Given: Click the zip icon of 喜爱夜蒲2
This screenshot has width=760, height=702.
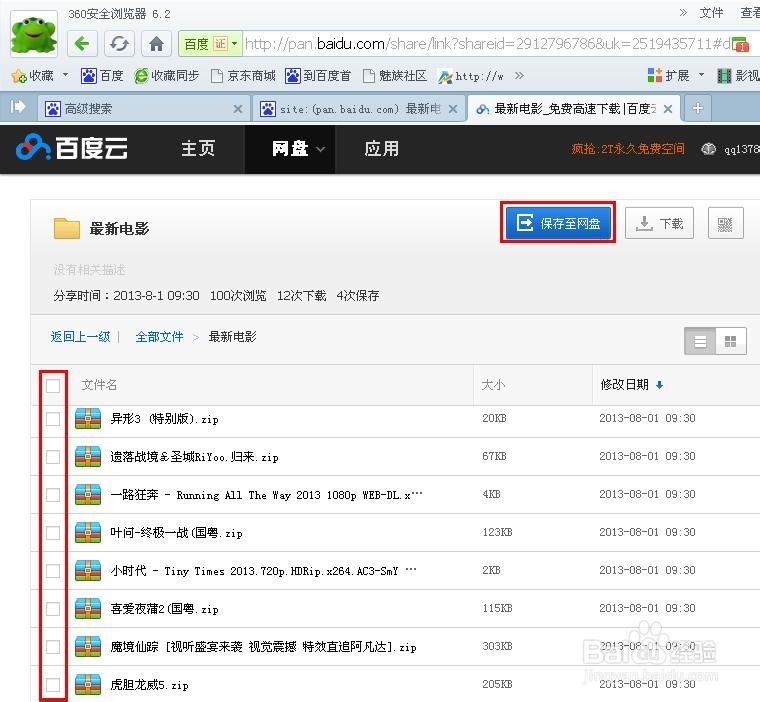Looking at the screenshot, I should tap(88, 608).
